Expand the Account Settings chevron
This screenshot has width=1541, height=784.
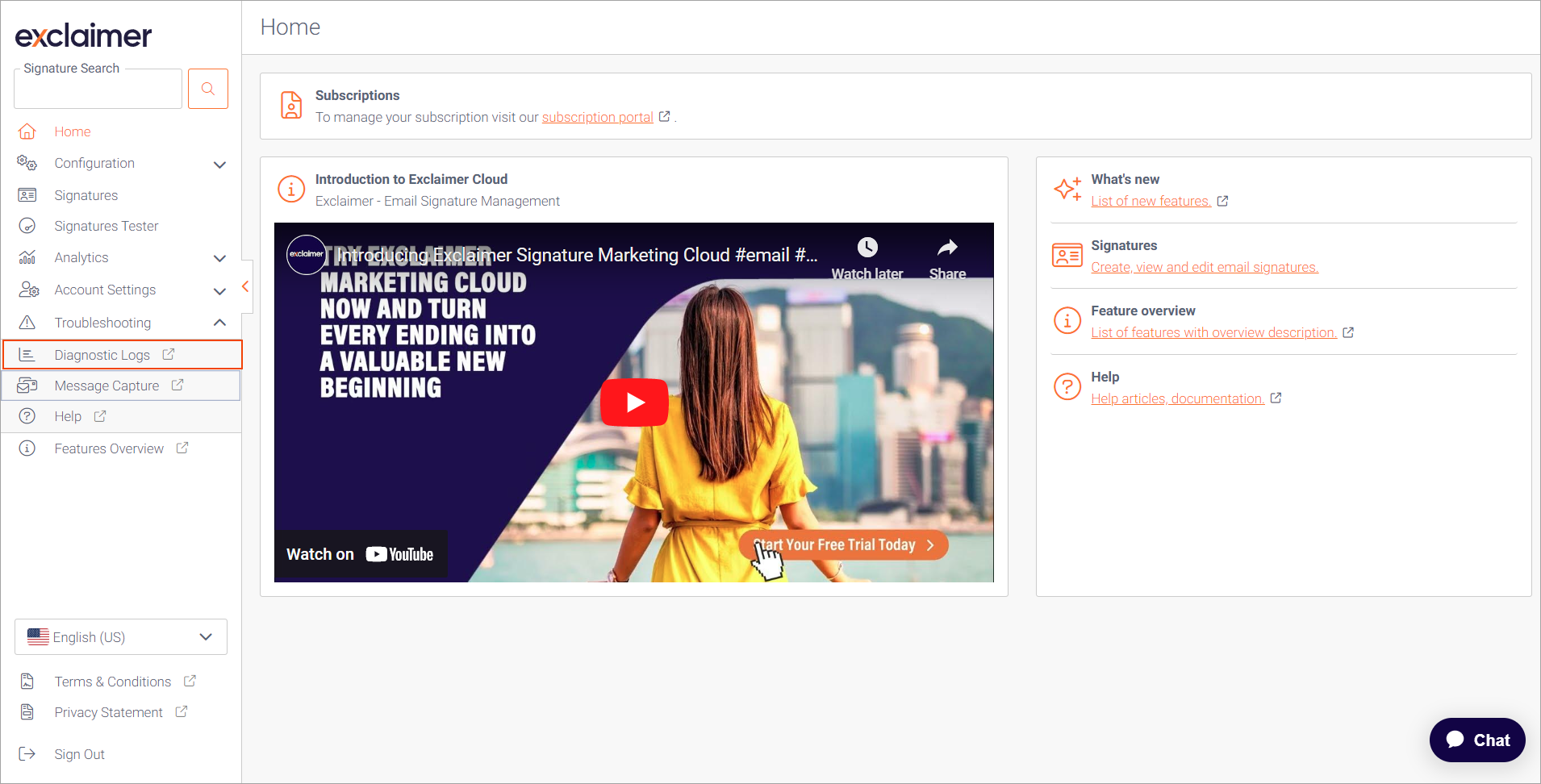coord(219,290)
